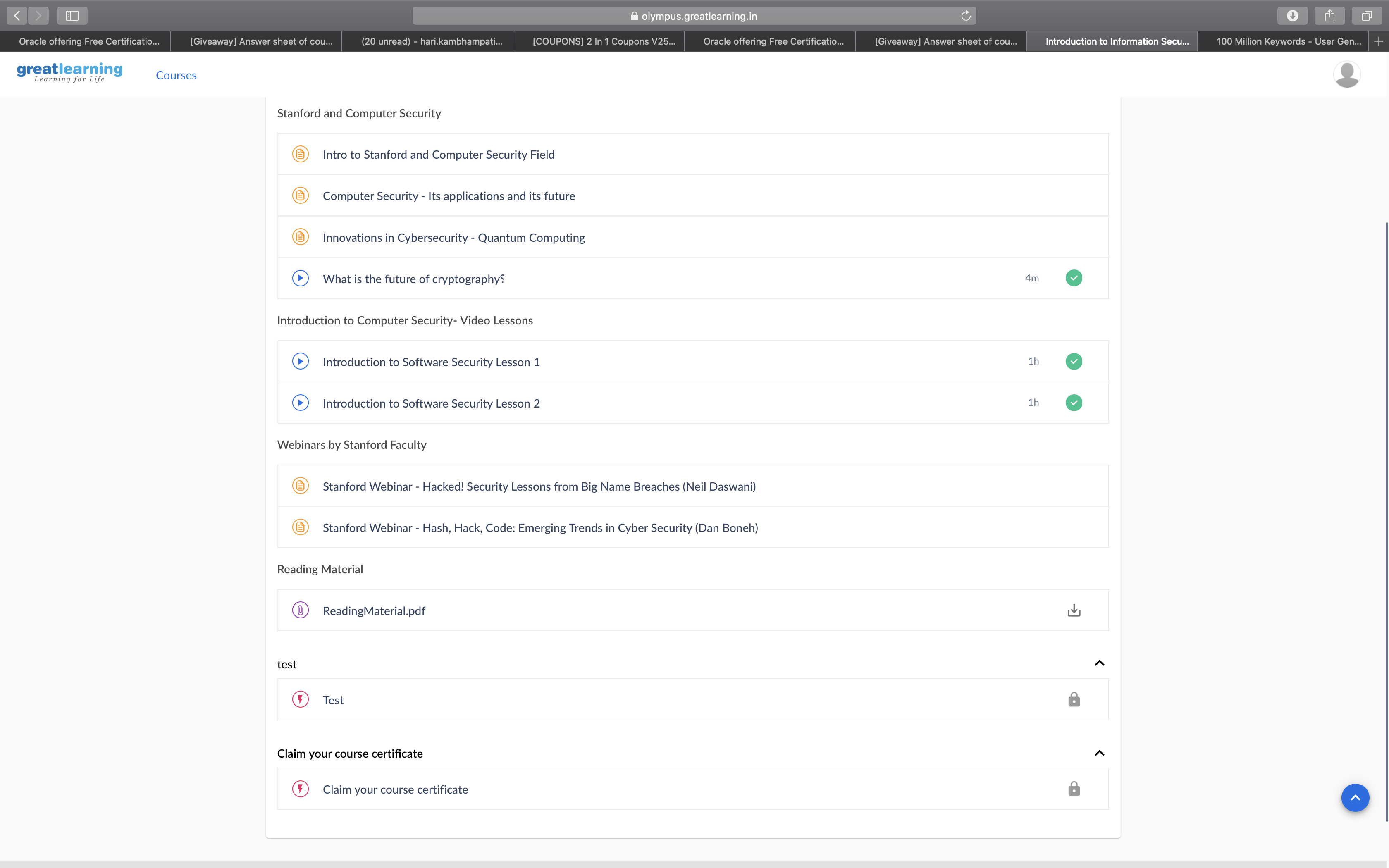
Task: Collapse the test section chevron
Action: [1099, 663]
